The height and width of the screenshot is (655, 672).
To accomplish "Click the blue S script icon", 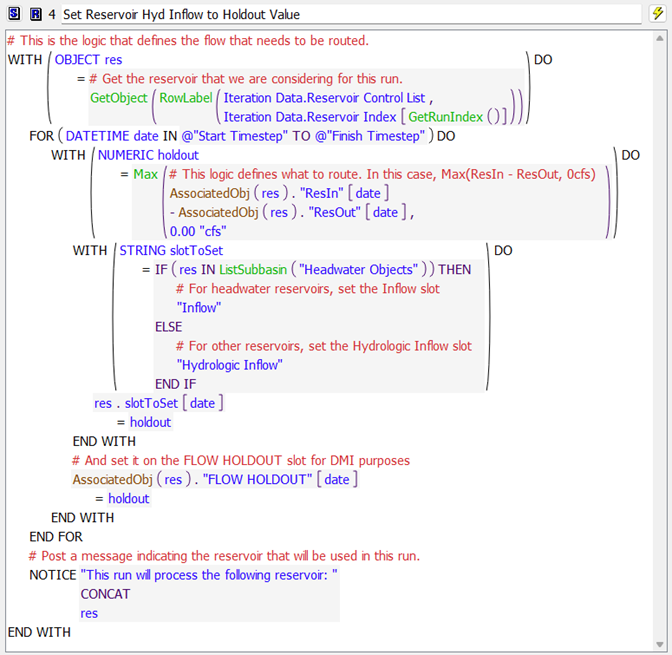I will coord(13,15).
